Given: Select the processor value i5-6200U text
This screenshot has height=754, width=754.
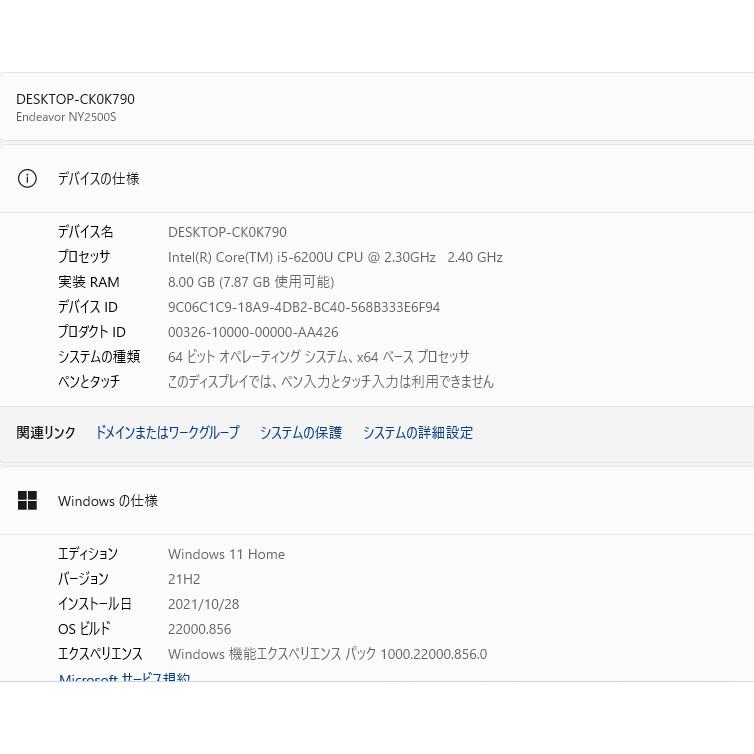Looking at the screenshot, I should tap(335, 257).
